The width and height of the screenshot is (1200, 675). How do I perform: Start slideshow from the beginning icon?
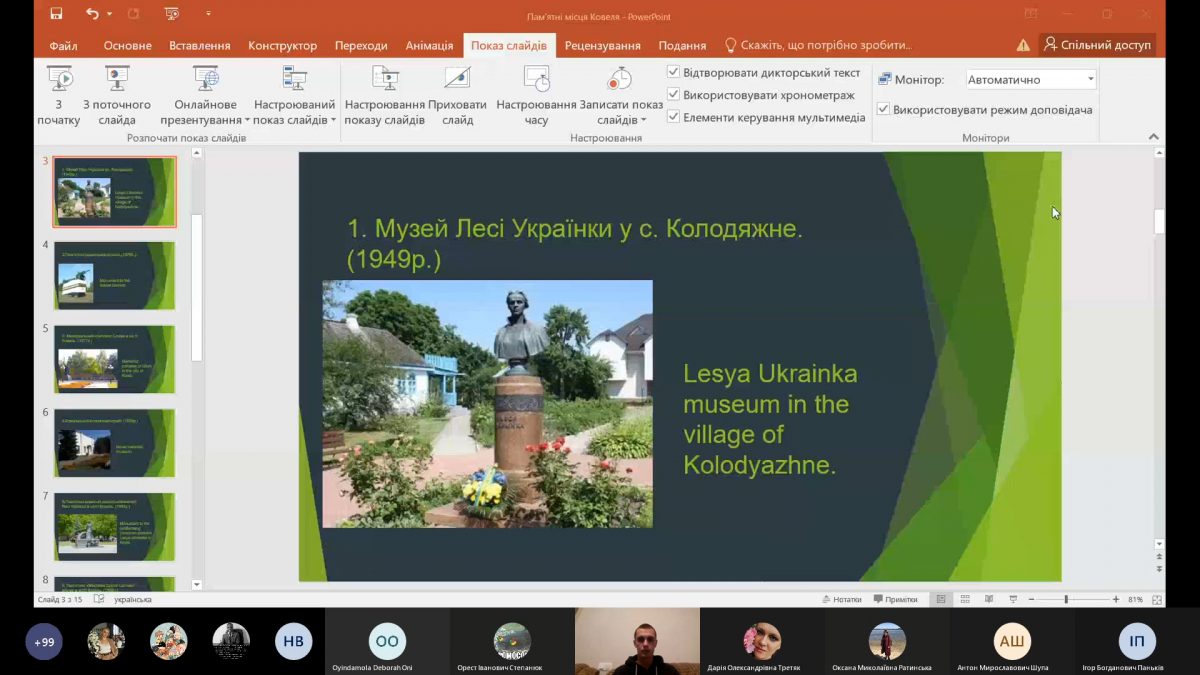(x=59, y=79)
